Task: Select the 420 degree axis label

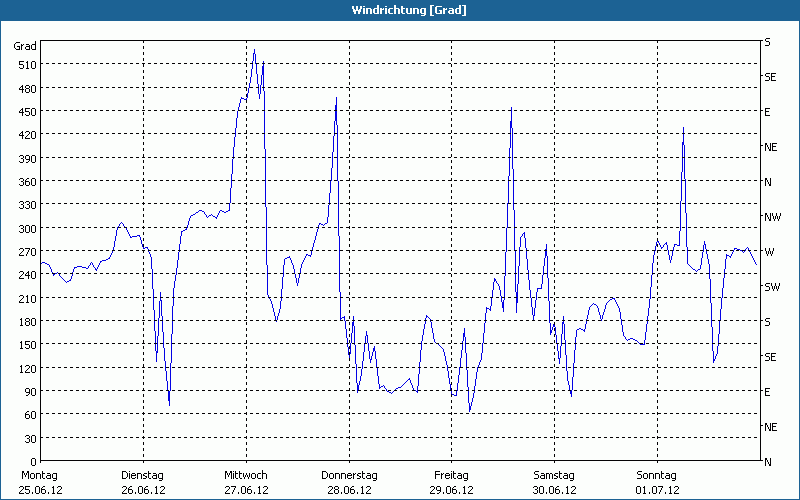Action: pos(27,135)
